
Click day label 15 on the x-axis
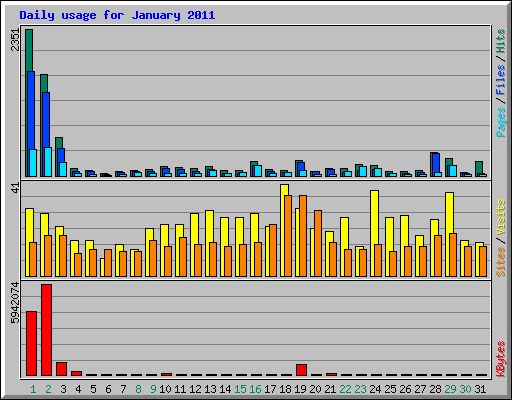[240, 389]
